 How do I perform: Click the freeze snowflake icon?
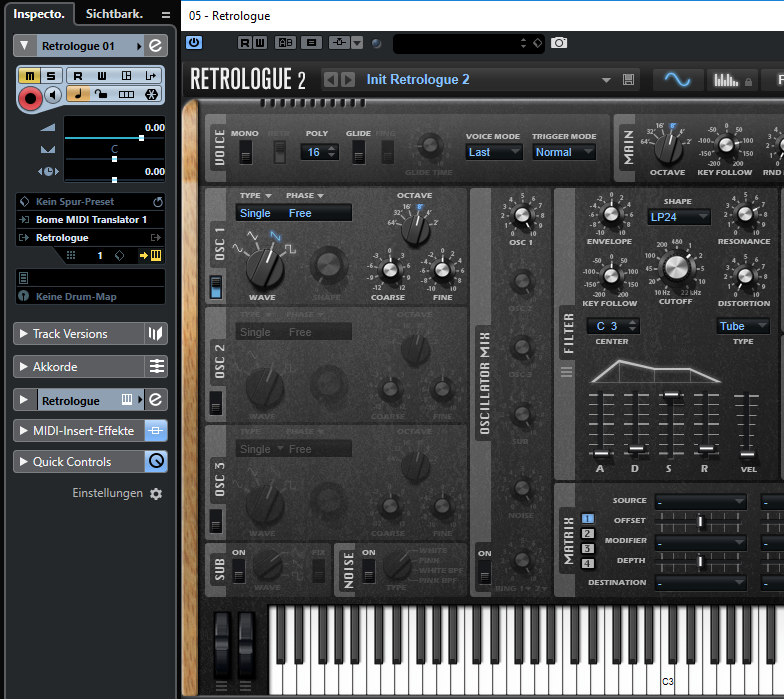coord(151,94)
